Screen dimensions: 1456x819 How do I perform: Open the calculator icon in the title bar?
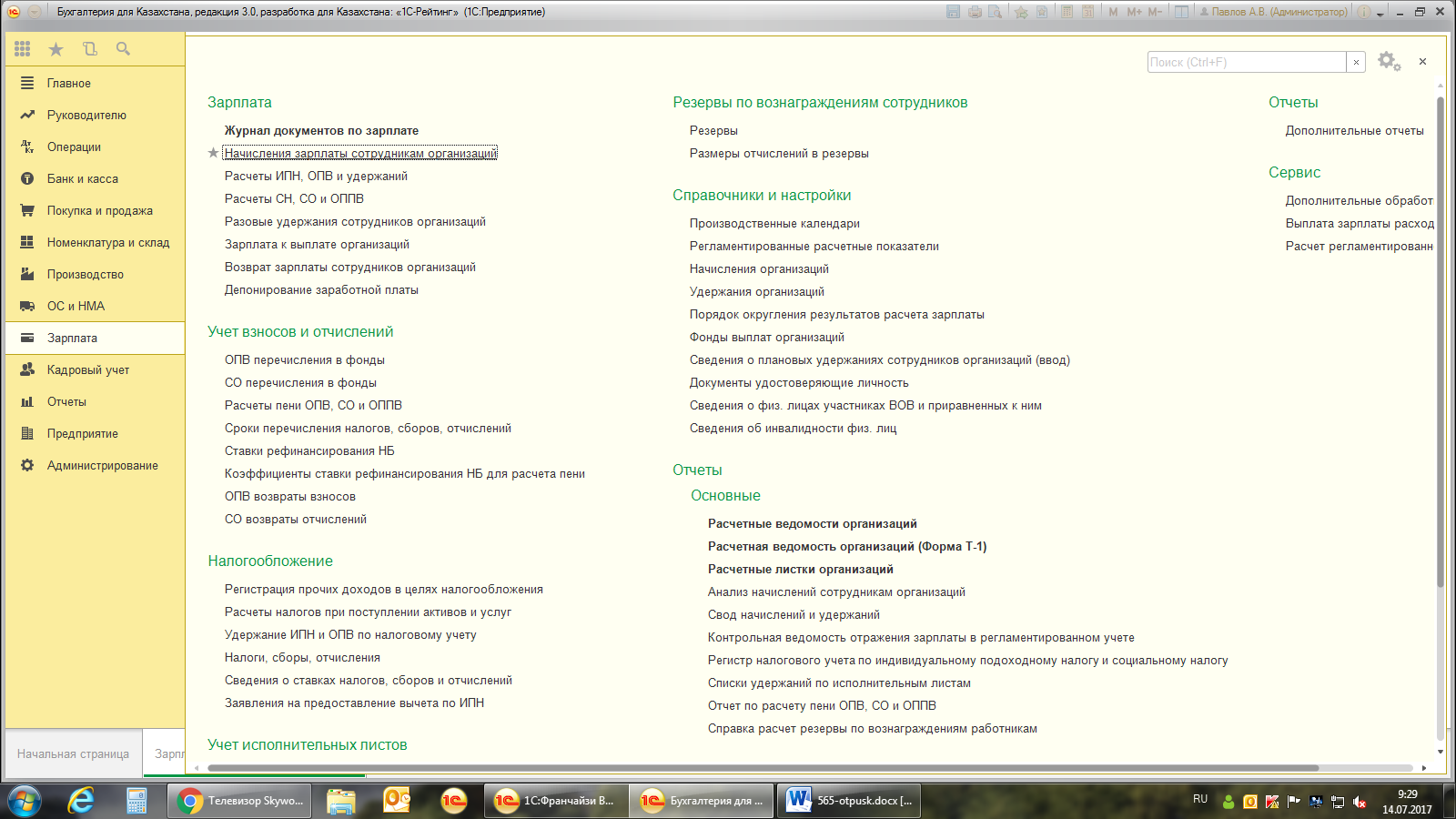[1067, 12]
